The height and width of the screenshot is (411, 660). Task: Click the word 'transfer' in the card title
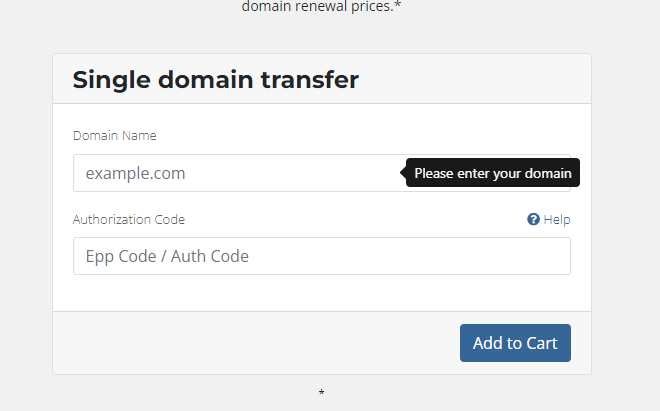pos(310,80)
